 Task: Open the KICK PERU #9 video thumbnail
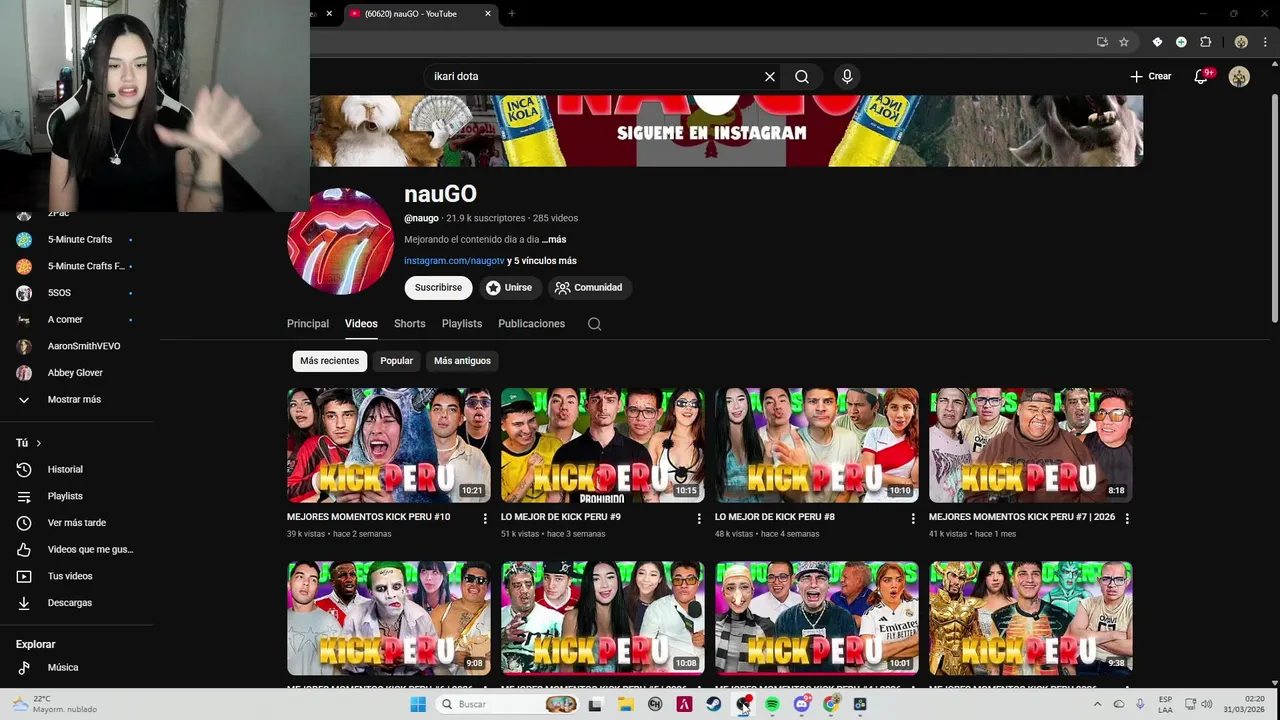603,445
